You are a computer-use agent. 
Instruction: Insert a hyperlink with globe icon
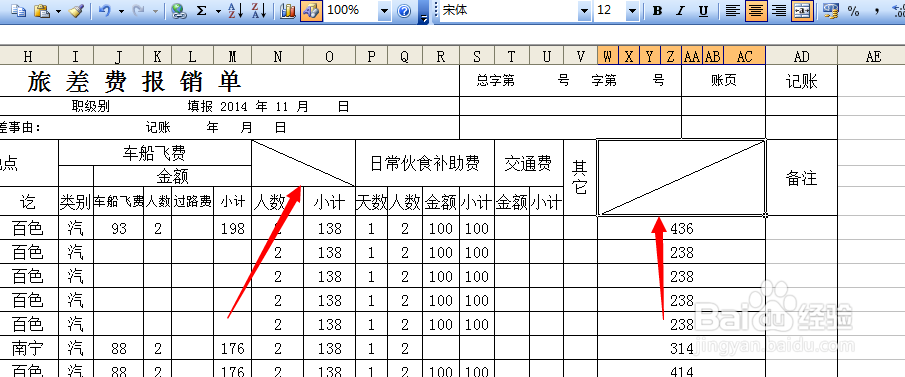(x=179, y=10)
